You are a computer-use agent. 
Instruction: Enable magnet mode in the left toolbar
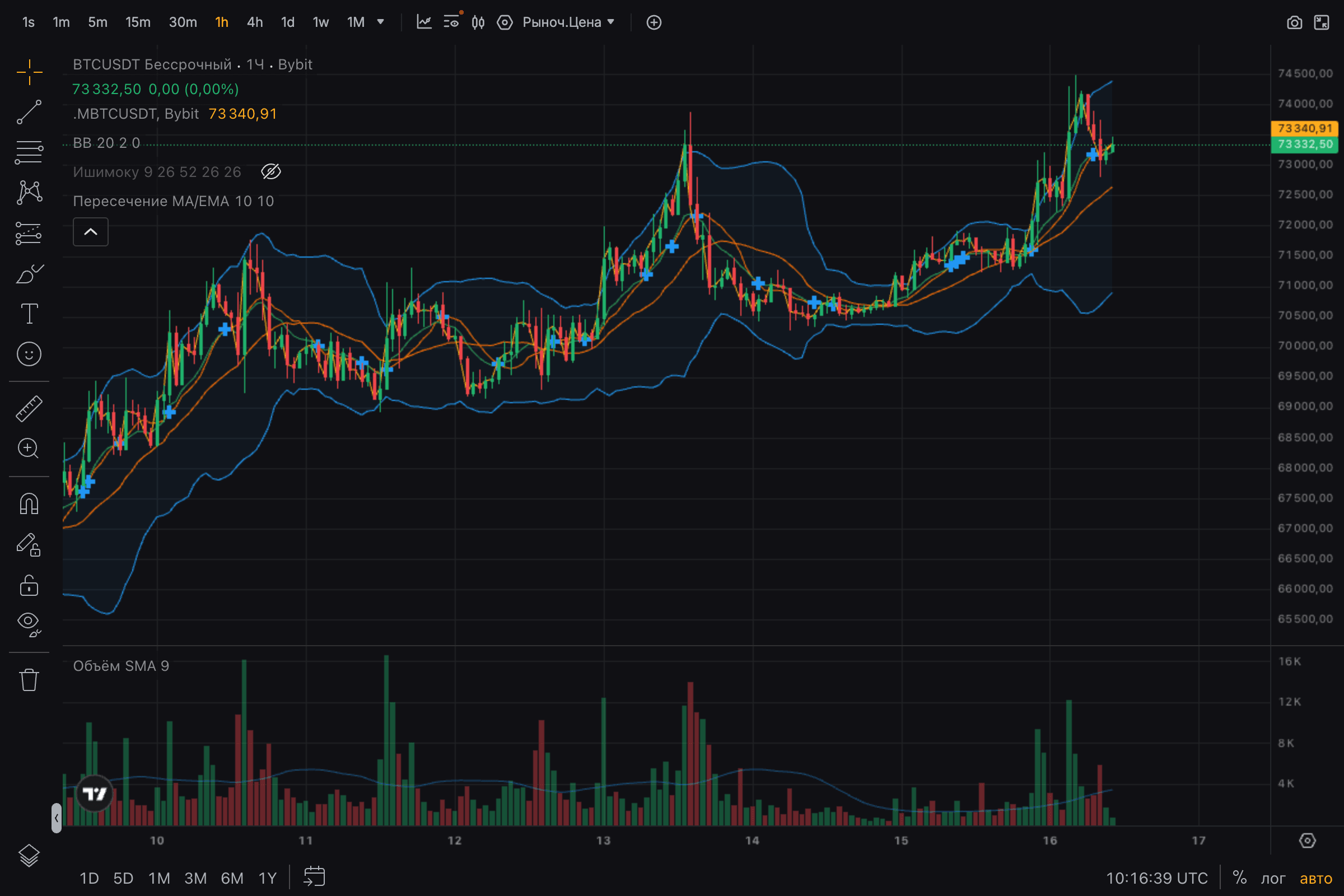28,503
